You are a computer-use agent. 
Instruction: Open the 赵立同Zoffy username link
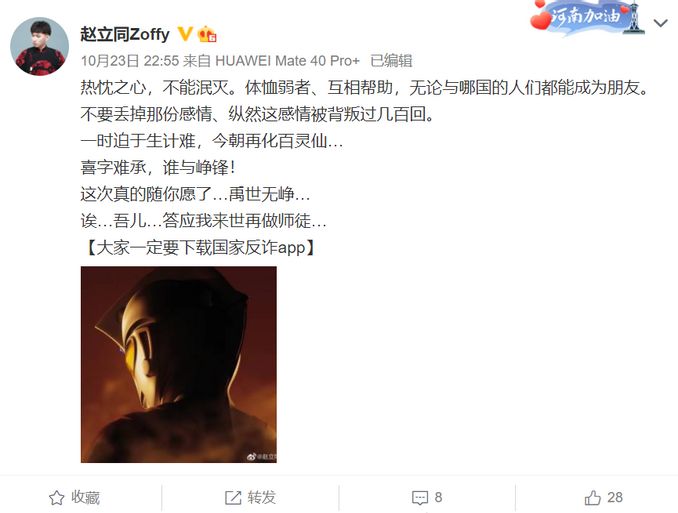click(x=125, y=34)
